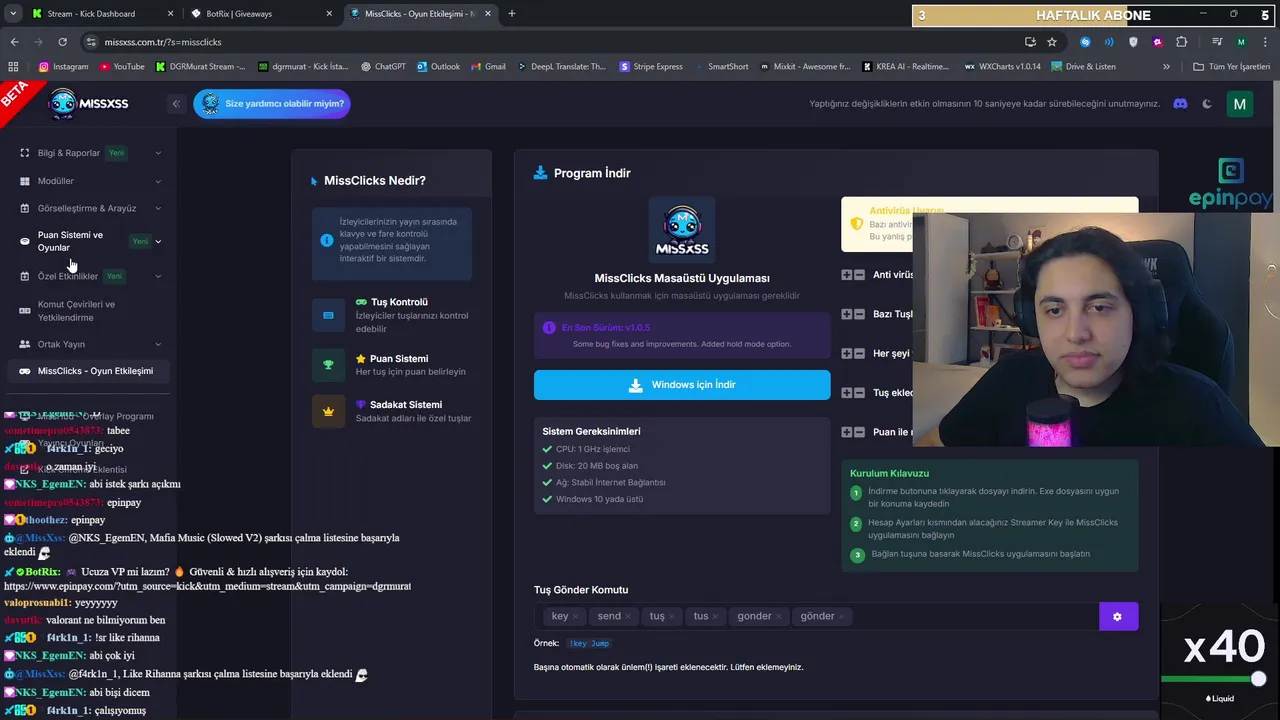Expand Görselleştirme & Arayüz menu
This screenshot has height=720, width=1280.
90,208
